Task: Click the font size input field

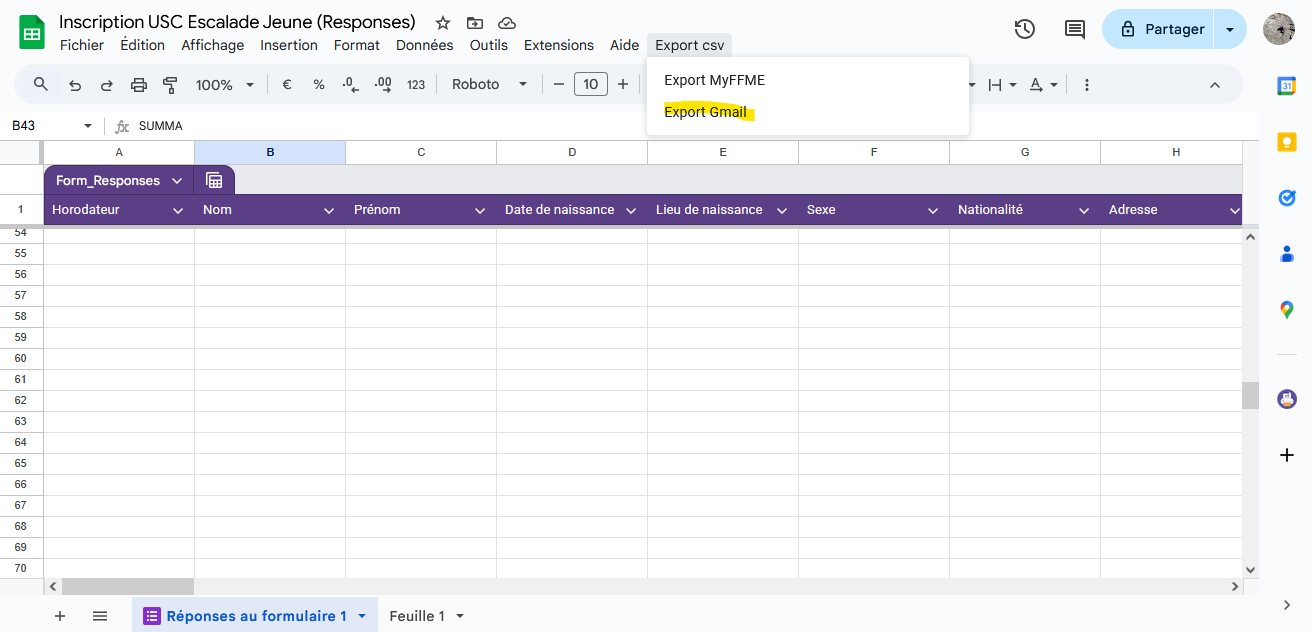Action: [591, 85]
